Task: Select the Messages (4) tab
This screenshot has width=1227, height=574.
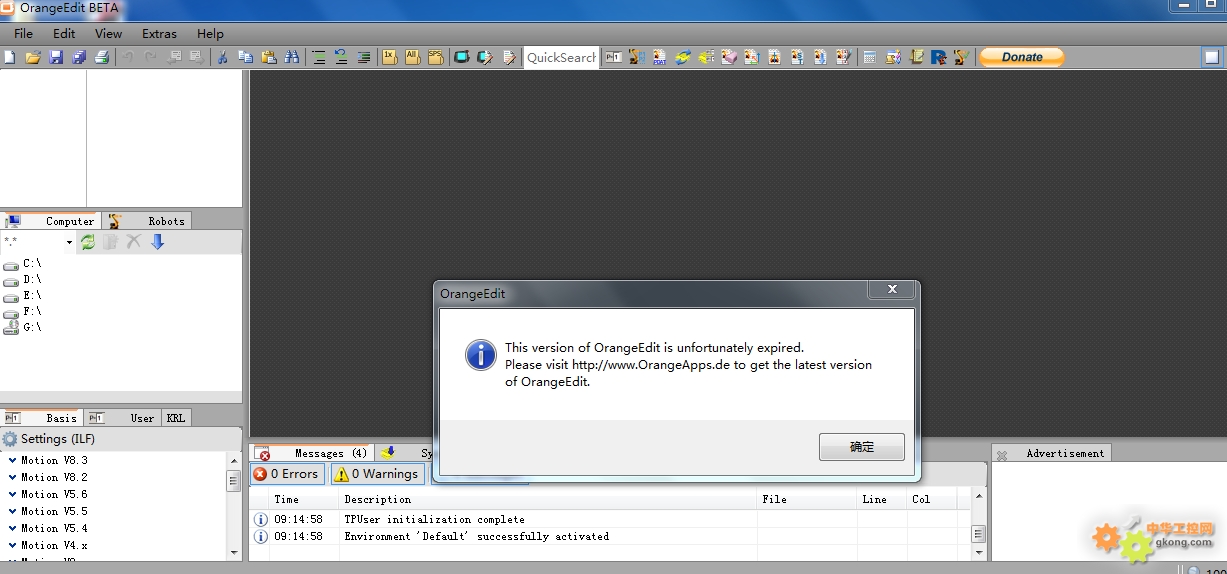Action: pyautogui.click(x=314, y=453)
